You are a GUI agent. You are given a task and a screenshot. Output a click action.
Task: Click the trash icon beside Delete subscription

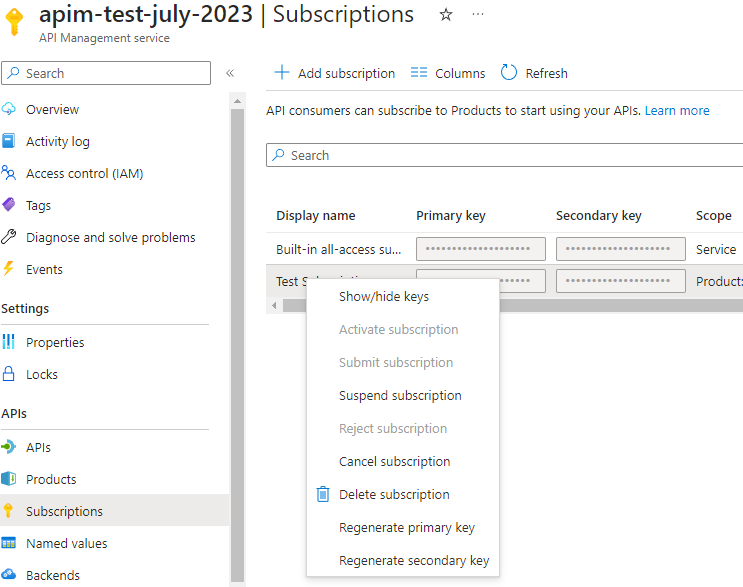[323, 494]
